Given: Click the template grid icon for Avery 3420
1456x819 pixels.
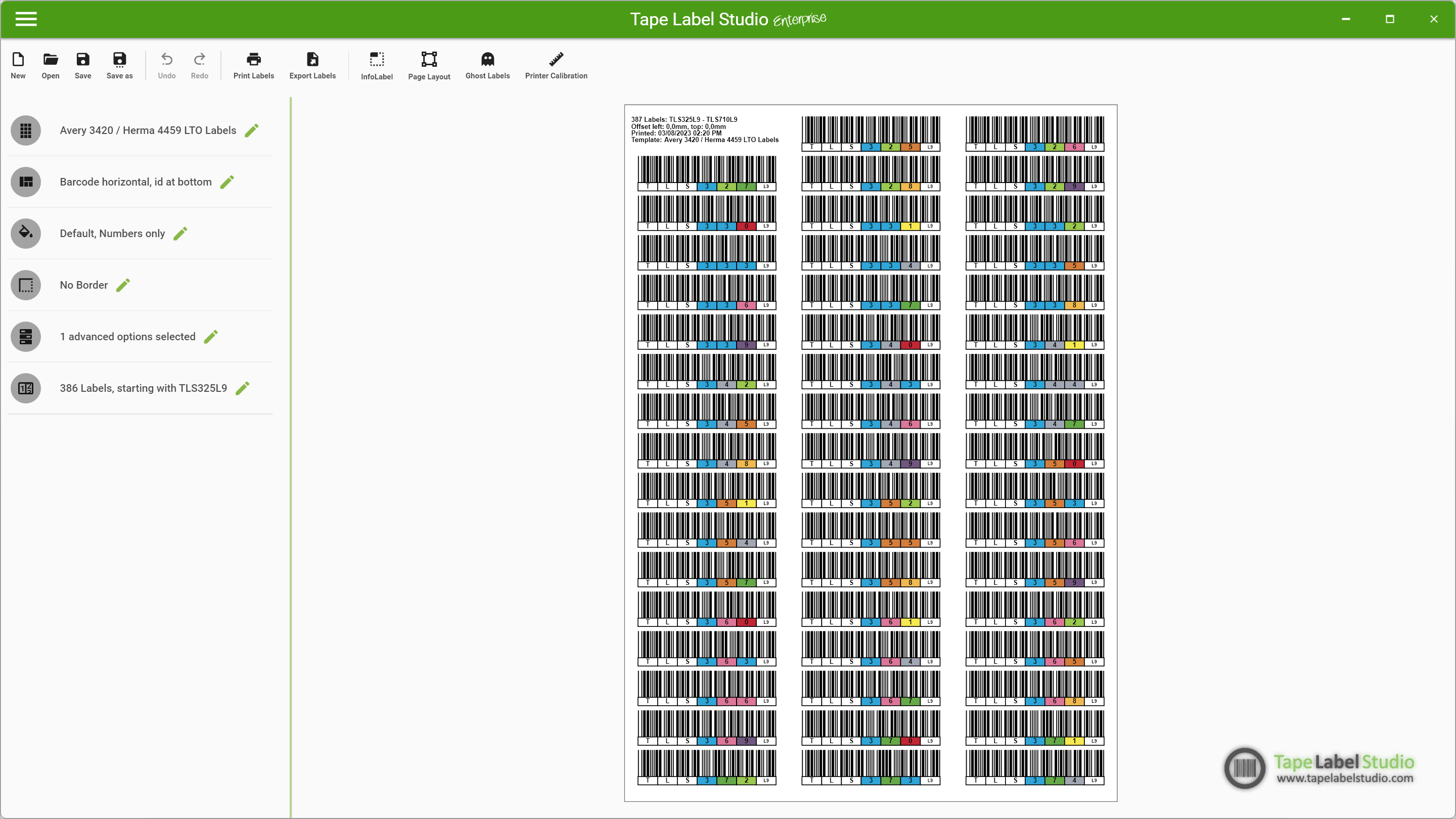Looking at the screenshot, I should pyautogui.click(x=25, y=130).
